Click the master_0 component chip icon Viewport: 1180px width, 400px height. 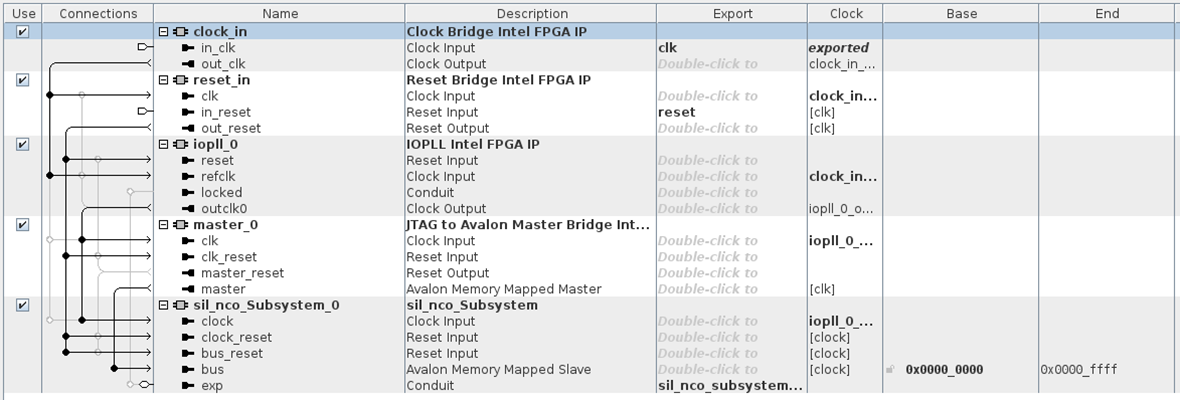pyautogui.click(x=180, y=225)
